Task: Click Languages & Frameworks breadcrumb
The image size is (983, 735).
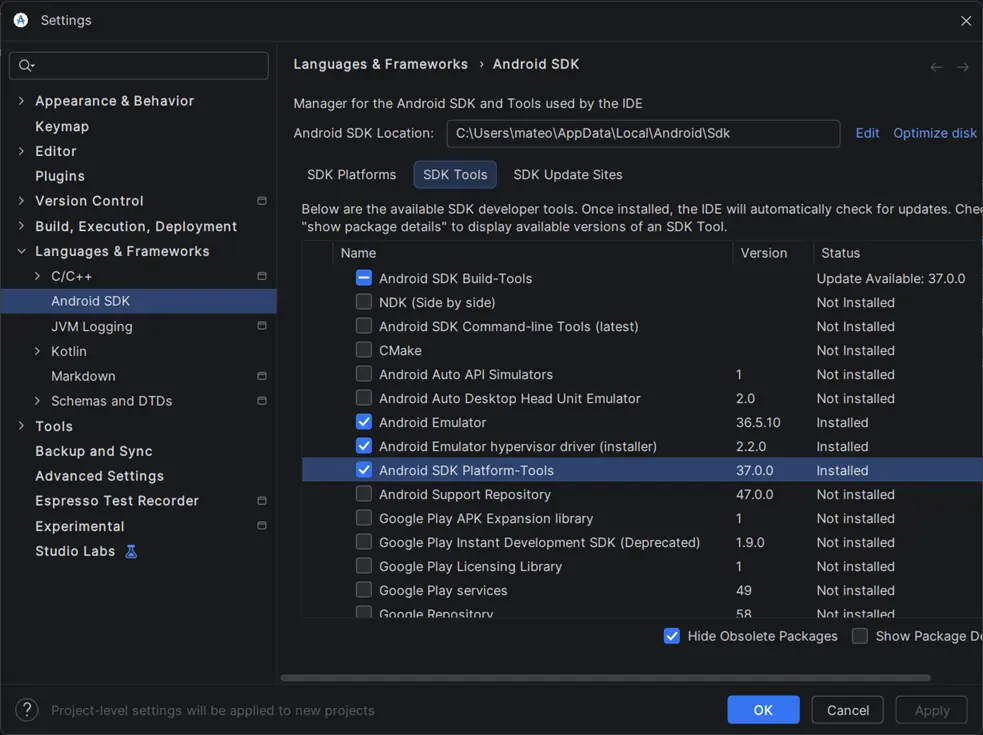Action: [x=381, y=64]
